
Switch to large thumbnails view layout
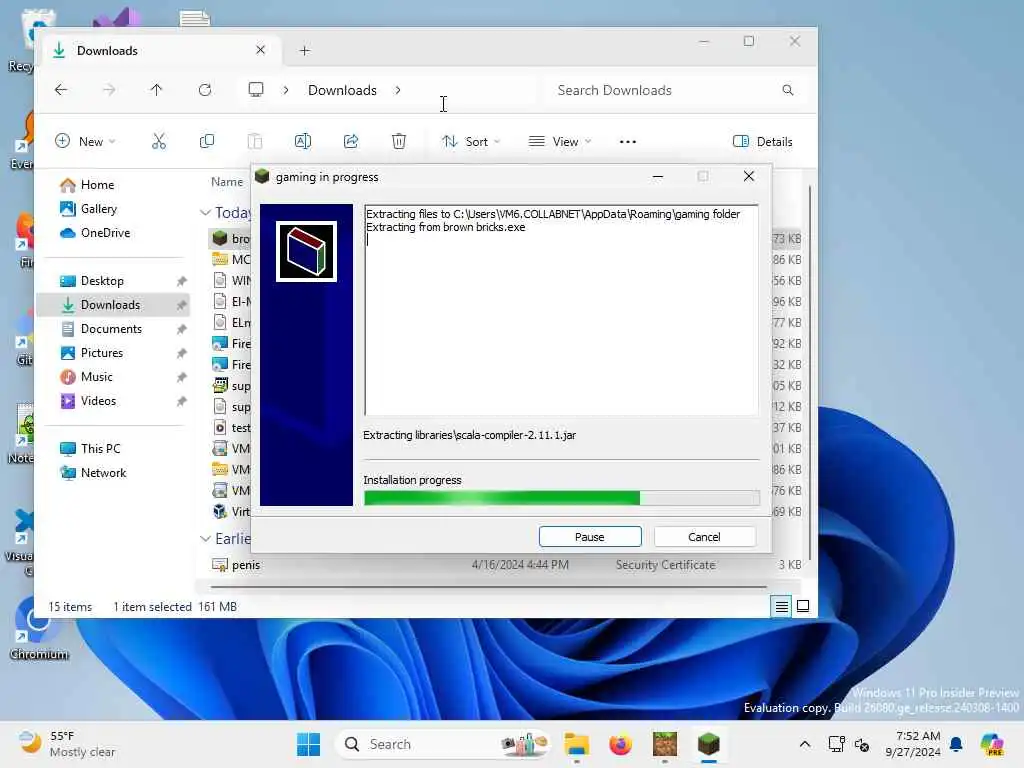pyautogui.click(x=803, y=607)
